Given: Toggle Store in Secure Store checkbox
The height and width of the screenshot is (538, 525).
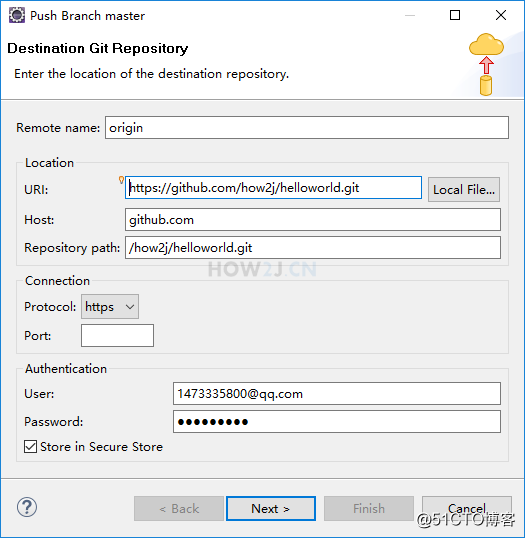Looking at the screenshot, I should coord(31,447).
